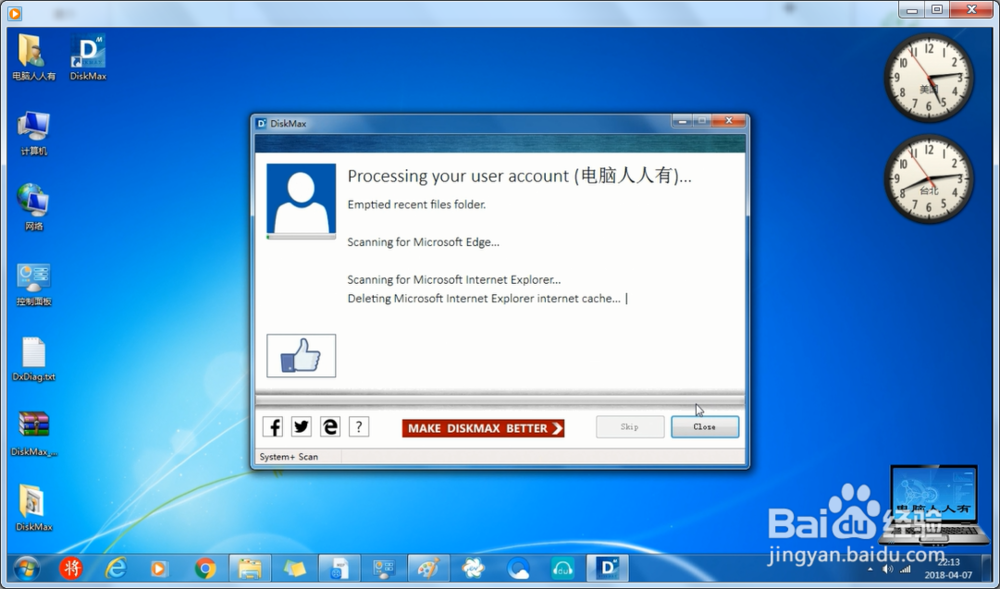Click the DiskMax title bar app icon
This screenshot has width=1000, height=589.
tap(261, 124)
